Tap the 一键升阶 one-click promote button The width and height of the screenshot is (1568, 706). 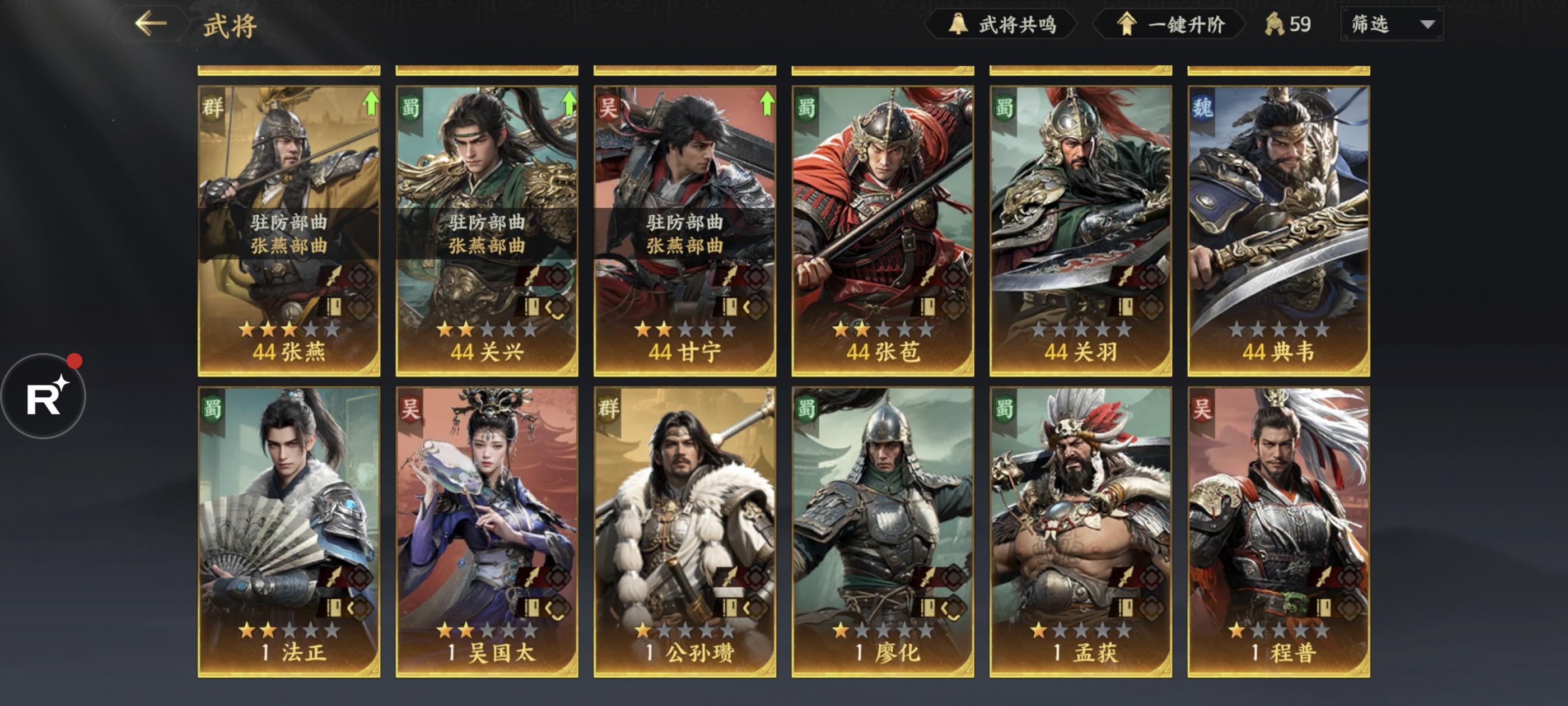pos(1169,24)
